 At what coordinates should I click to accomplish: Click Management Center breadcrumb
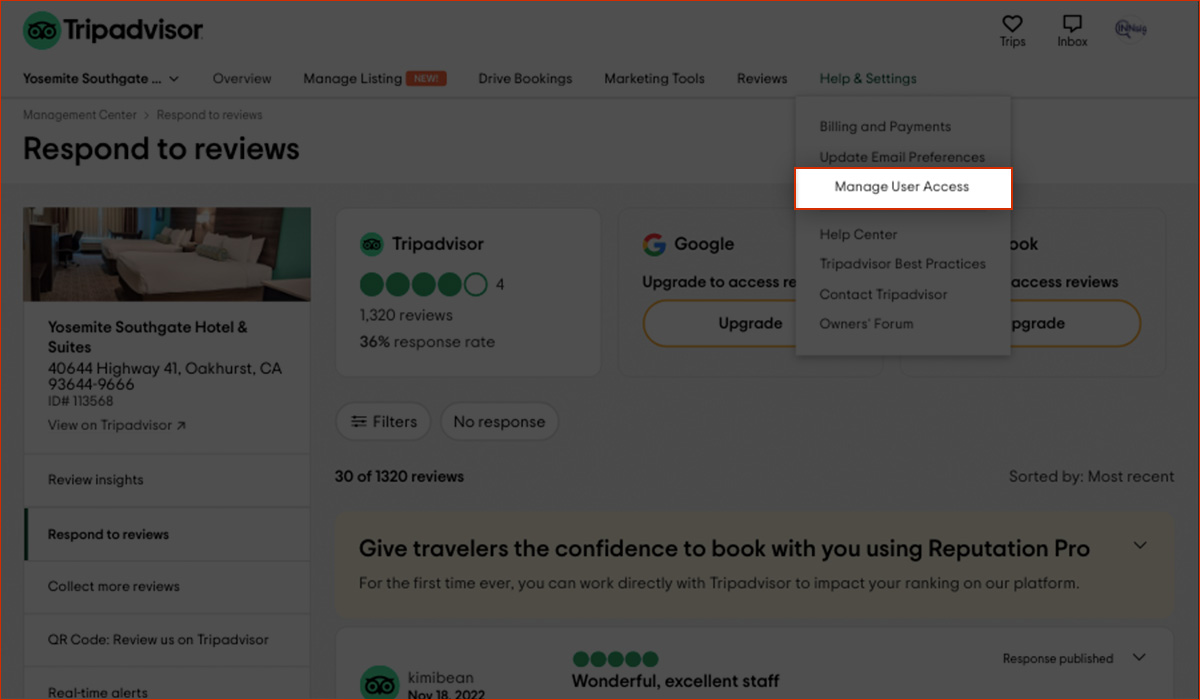[80, 115]
